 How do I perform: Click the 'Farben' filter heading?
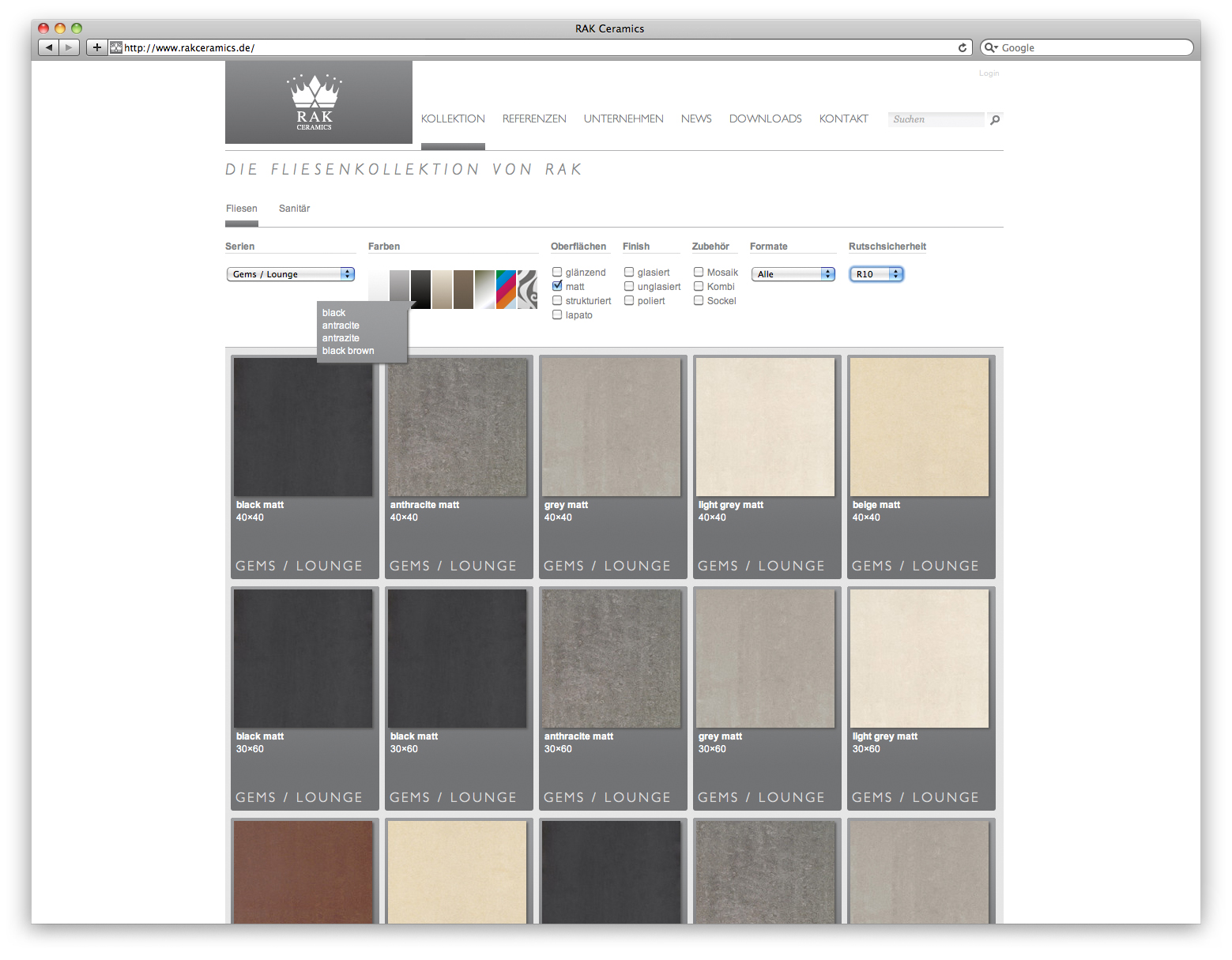click(384, 247)
